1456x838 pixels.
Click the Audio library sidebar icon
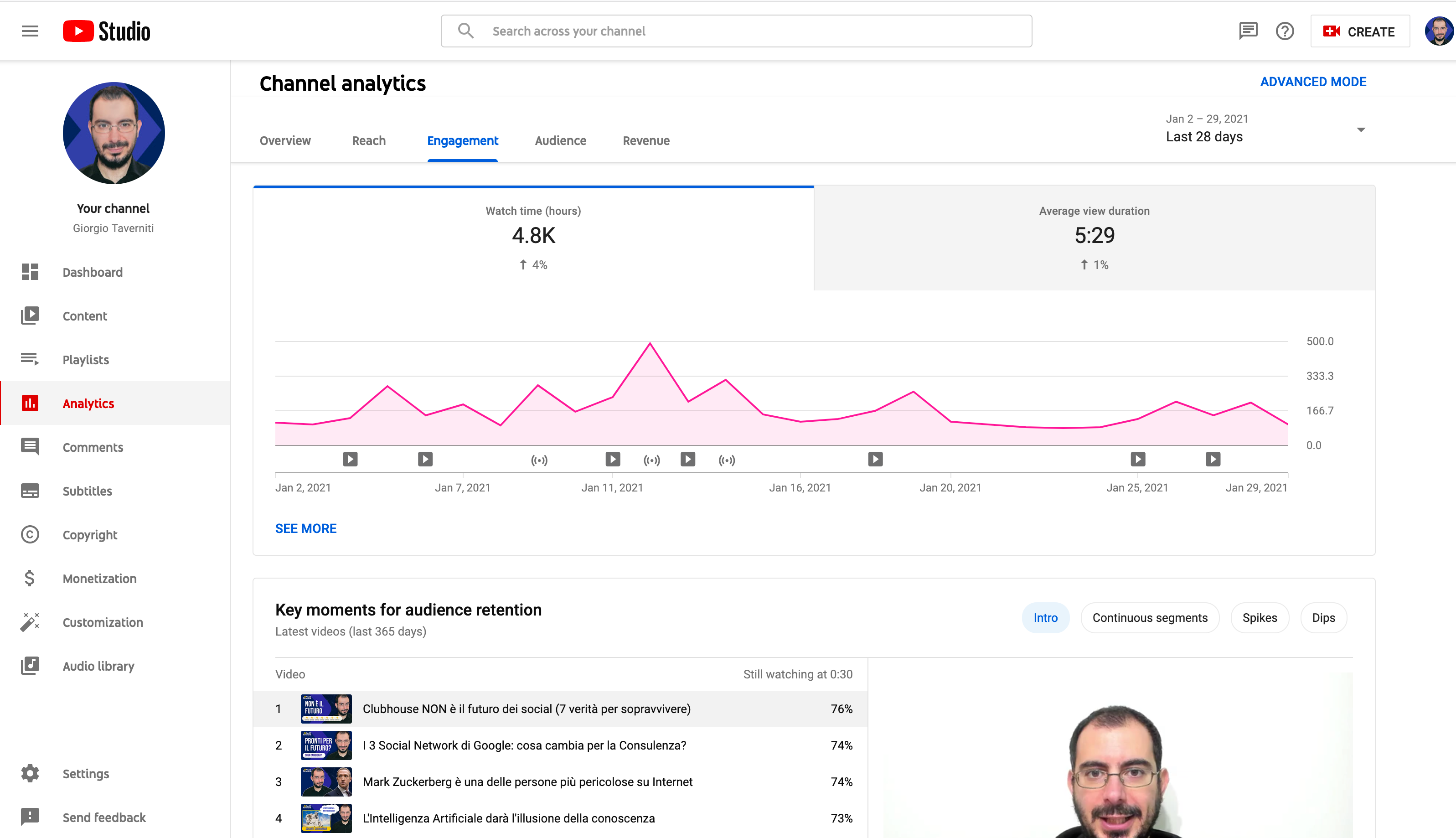click(x=30, y=665)
